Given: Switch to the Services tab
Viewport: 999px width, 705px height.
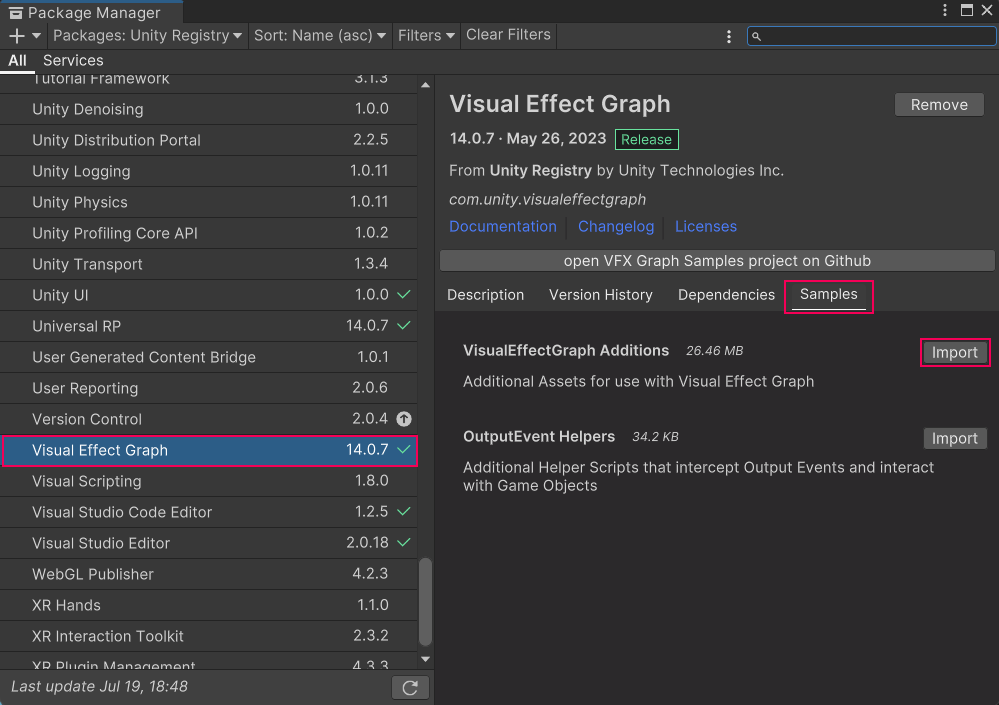Looking at the screenshot, I should [73, 60].
